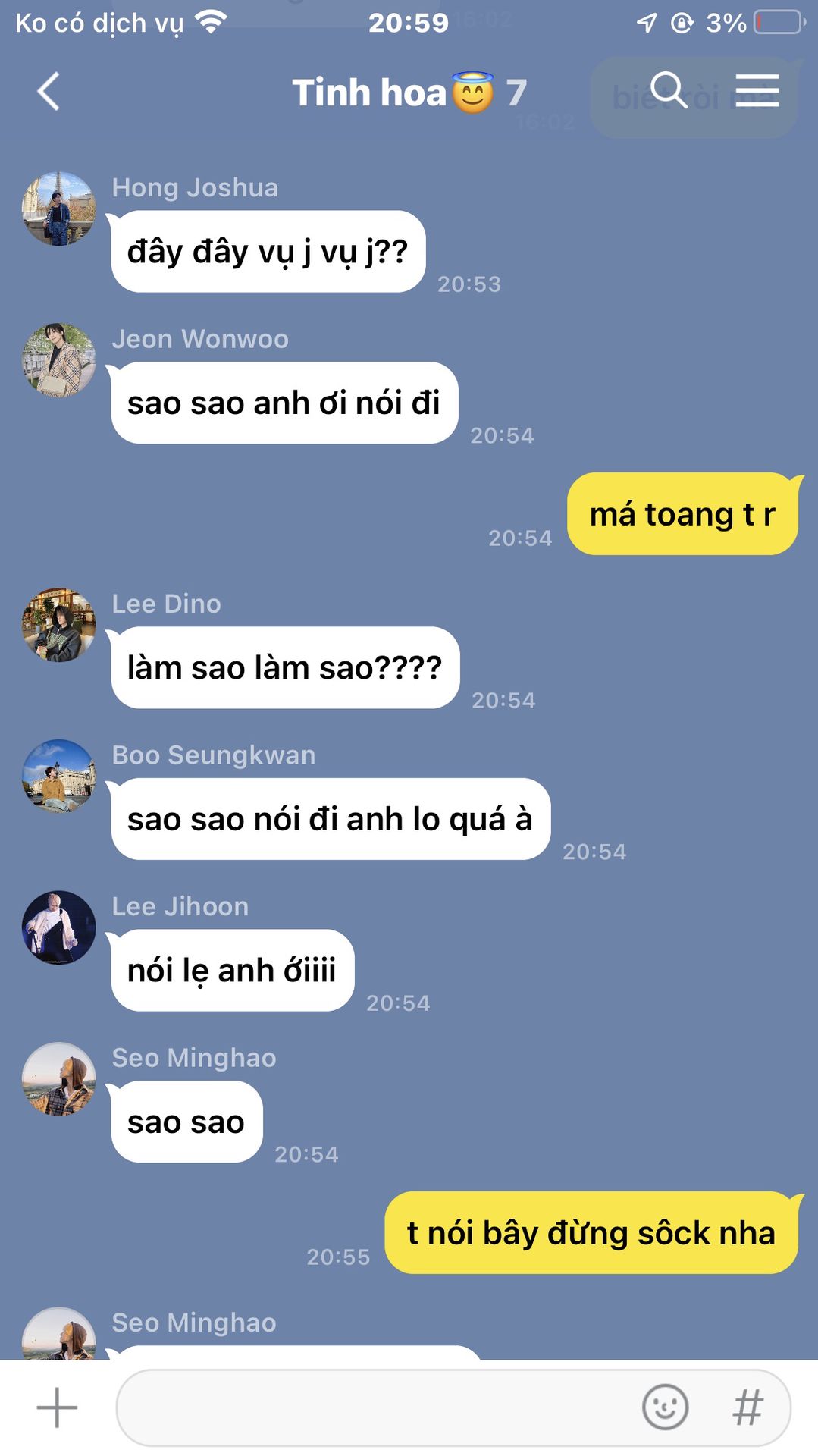
Task: Open Jeon Wonwoo's profile avatar
Action: coord(59,360)
